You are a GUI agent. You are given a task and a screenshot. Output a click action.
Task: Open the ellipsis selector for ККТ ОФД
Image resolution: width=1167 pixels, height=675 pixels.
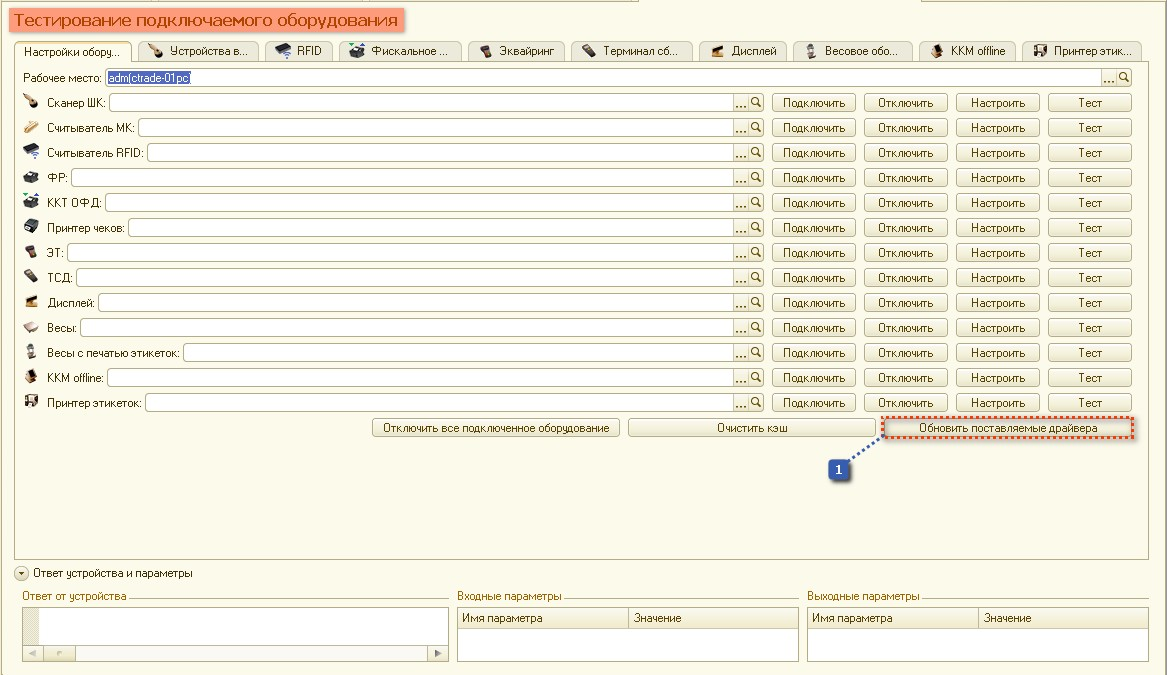click(x=741, y=203)
